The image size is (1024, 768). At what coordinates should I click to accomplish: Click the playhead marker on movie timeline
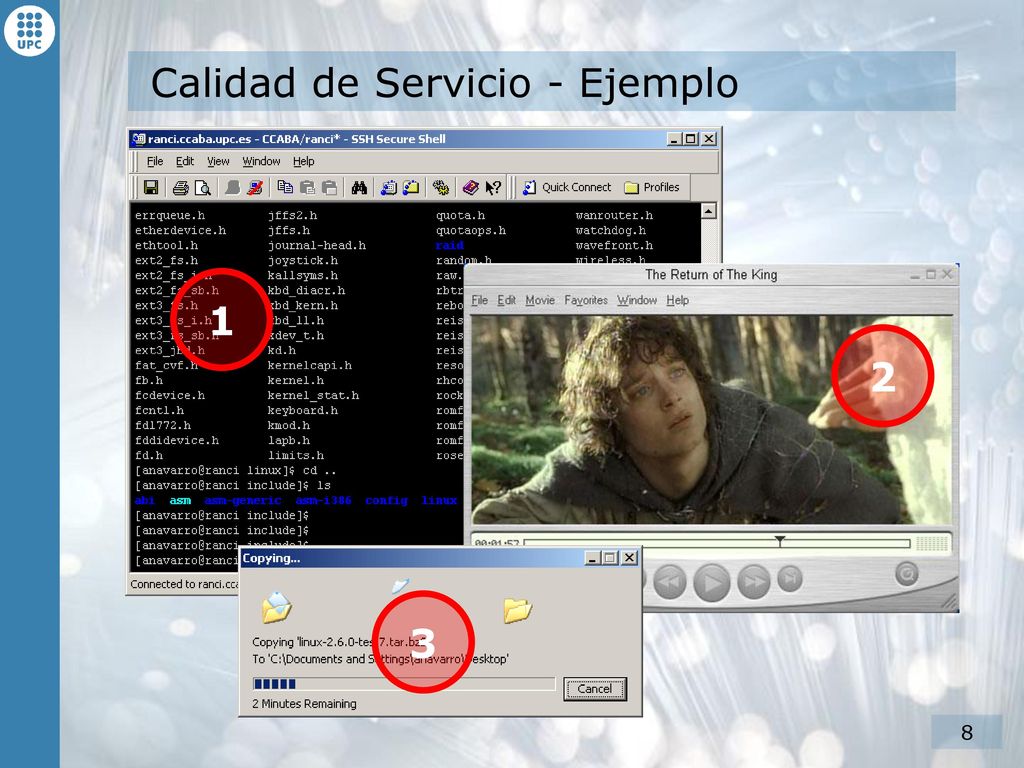pos(780,541)
